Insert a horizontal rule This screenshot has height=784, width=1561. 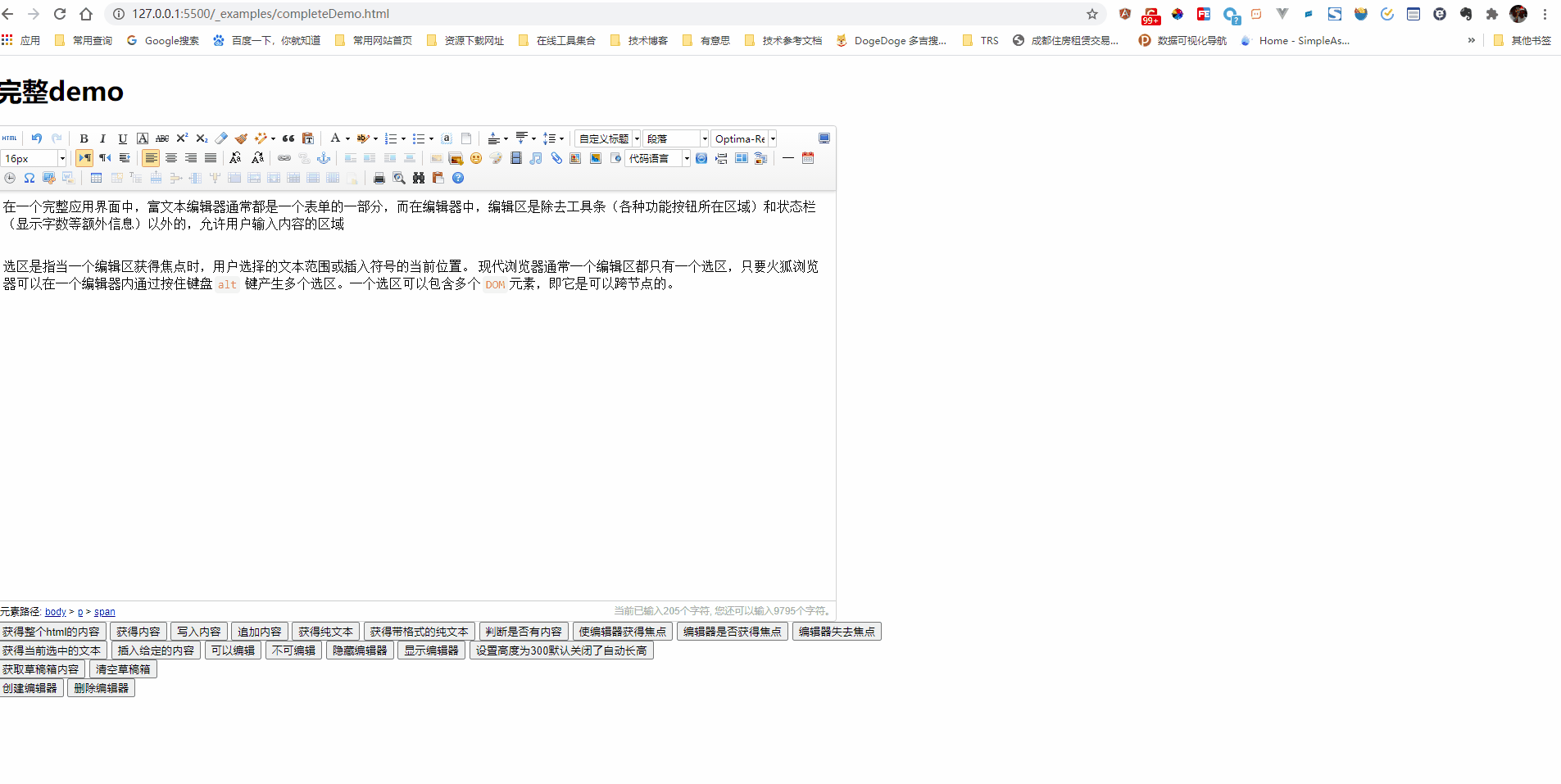click(787, 158)
